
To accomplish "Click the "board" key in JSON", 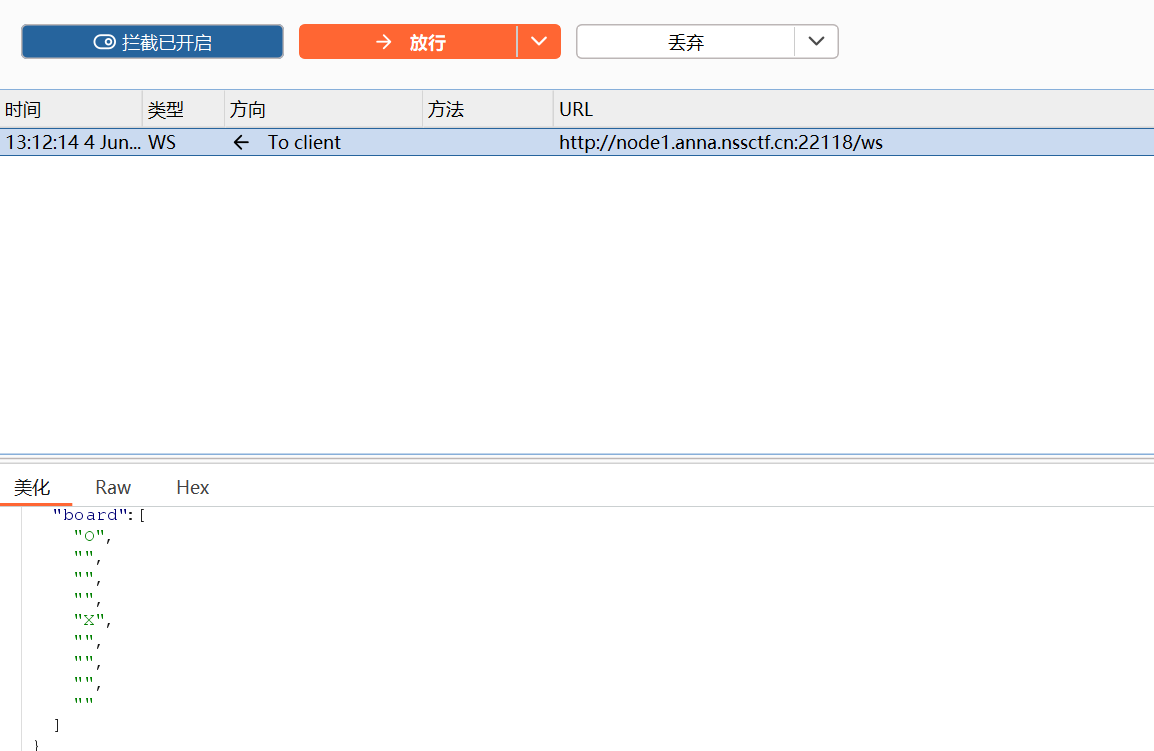I will (89, 515).
